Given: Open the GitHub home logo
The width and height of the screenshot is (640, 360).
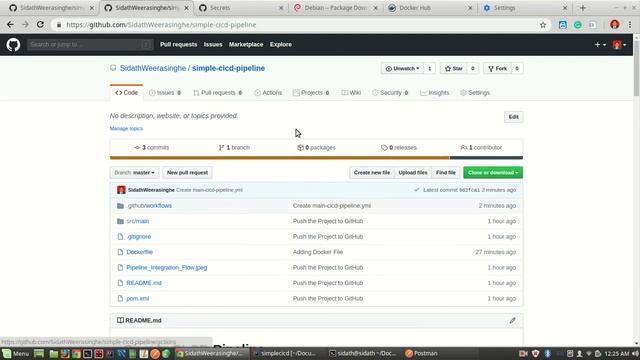Looking at the screenshot, I should point(13,44).
